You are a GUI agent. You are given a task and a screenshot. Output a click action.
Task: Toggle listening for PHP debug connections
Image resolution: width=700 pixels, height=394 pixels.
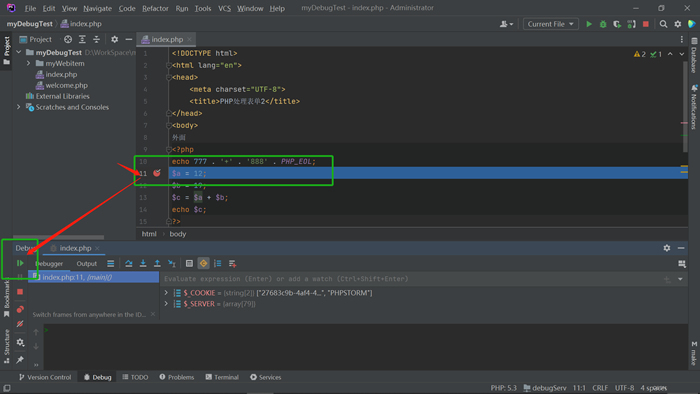(x=631, y=24)
